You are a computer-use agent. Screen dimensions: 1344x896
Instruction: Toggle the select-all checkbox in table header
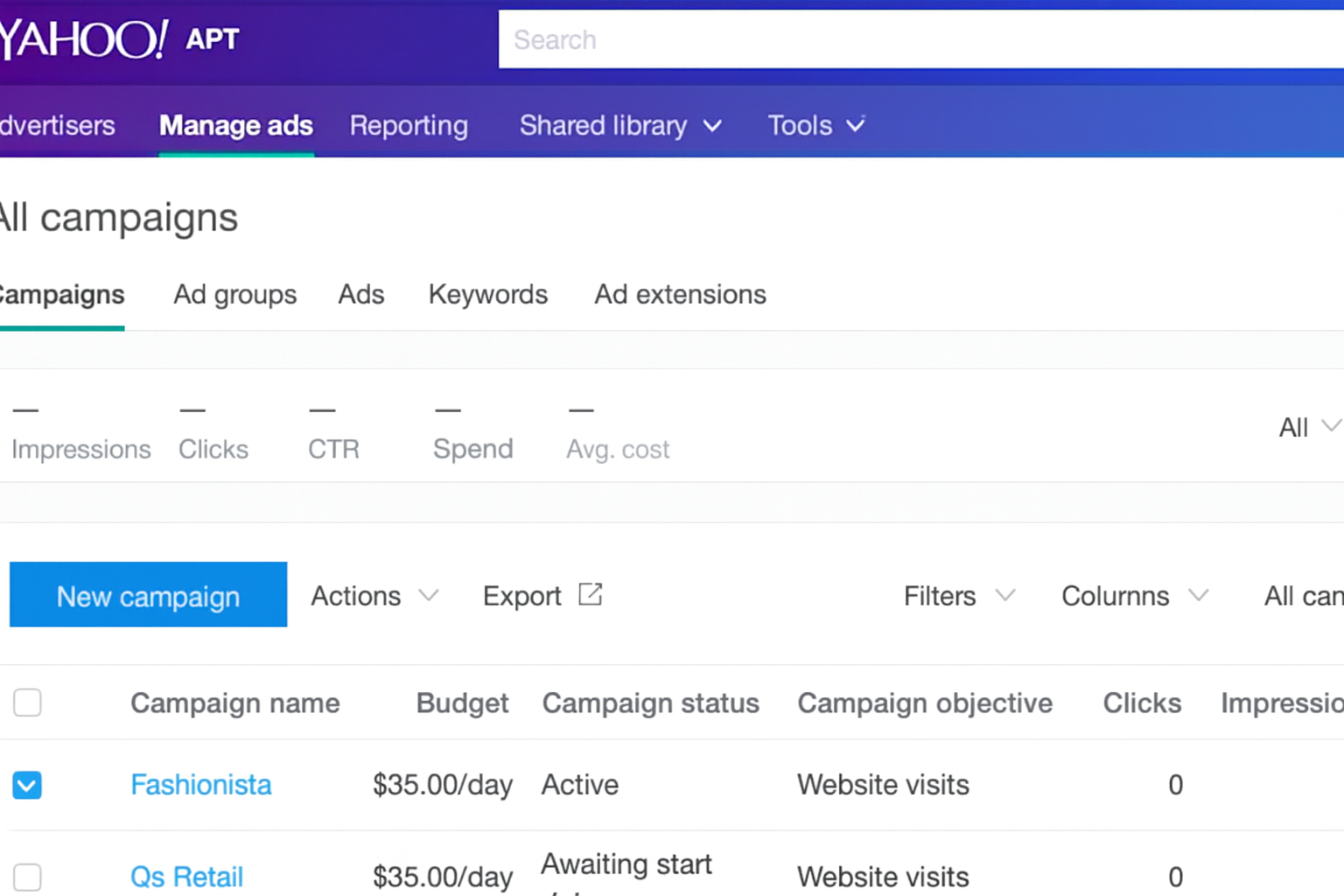(27, 703)
